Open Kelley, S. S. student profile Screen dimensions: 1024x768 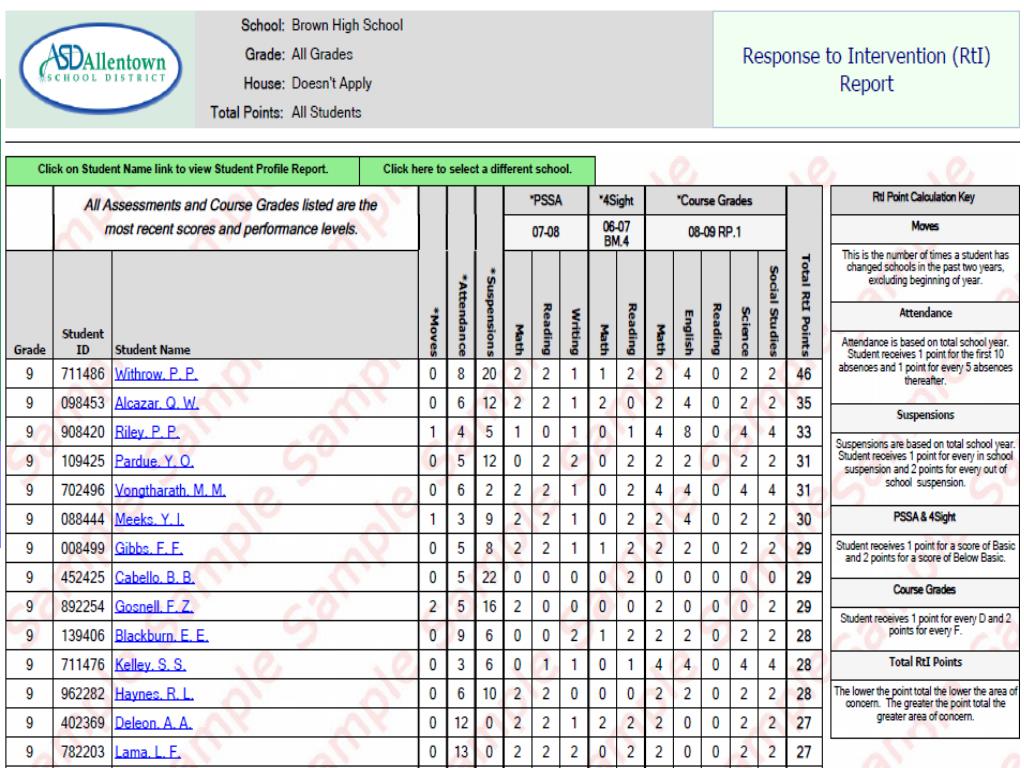pyautogui.click(x=150, y=665)
